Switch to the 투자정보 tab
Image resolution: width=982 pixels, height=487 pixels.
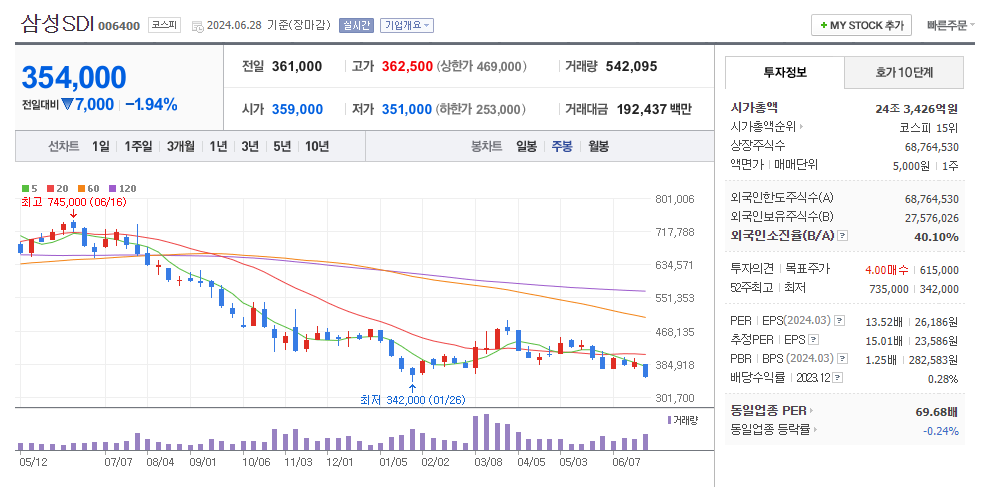pyautogui.click(x=785, y=73)
